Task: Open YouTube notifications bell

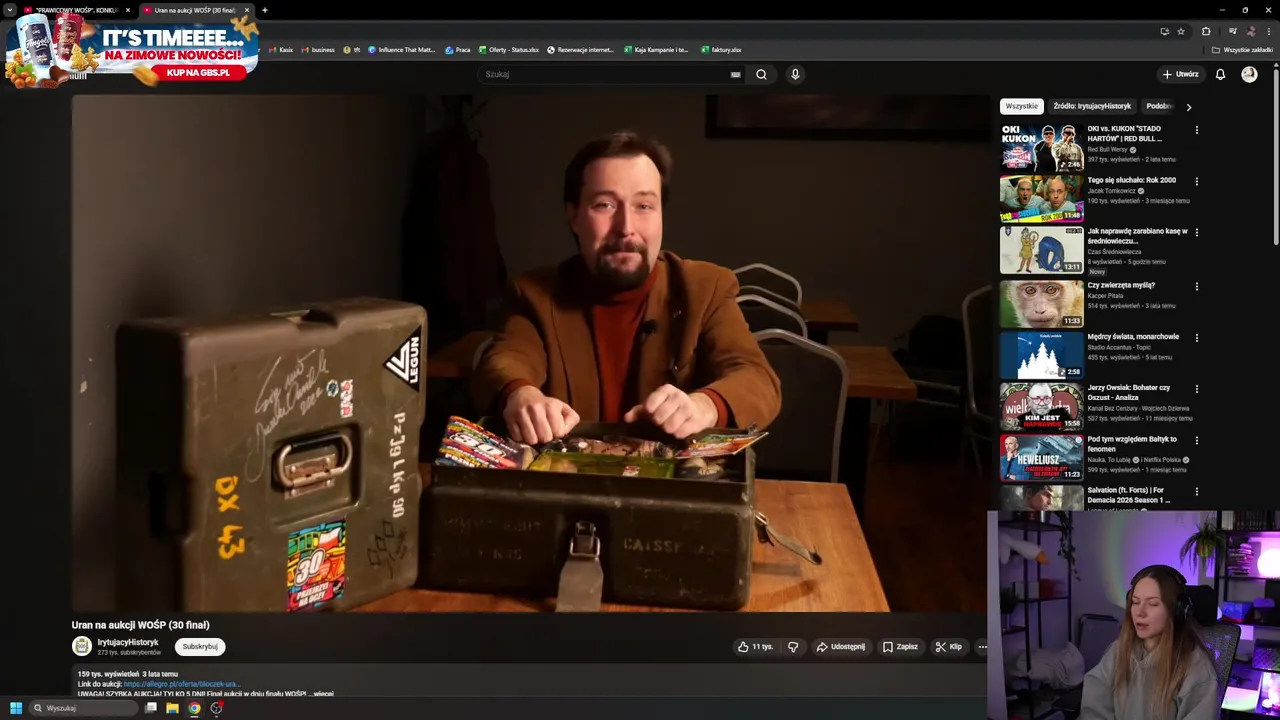Action: [1220, 74]
